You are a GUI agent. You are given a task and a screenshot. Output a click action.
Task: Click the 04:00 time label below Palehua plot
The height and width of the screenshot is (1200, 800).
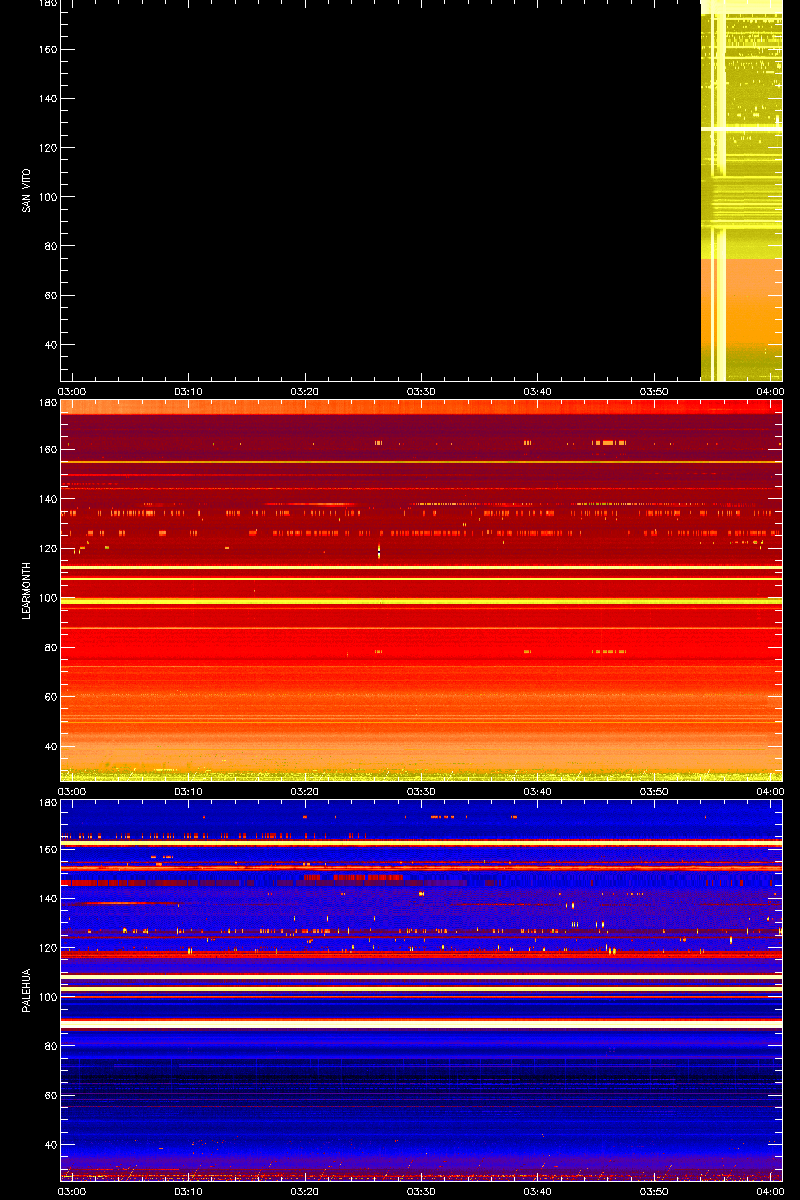pyautogui.click(x=770, y=1192)
